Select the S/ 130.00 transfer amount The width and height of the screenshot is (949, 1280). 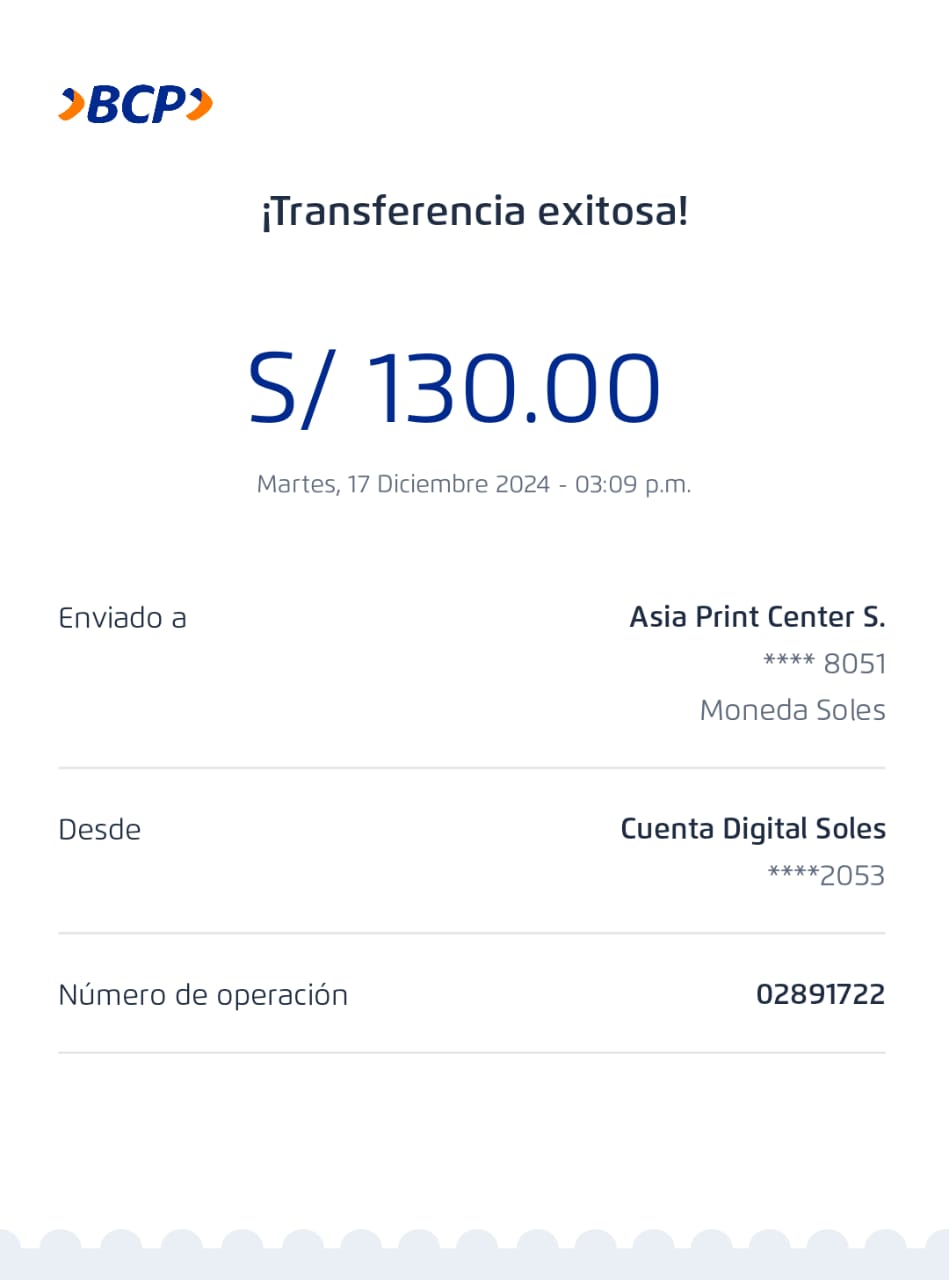coord(454,388)
